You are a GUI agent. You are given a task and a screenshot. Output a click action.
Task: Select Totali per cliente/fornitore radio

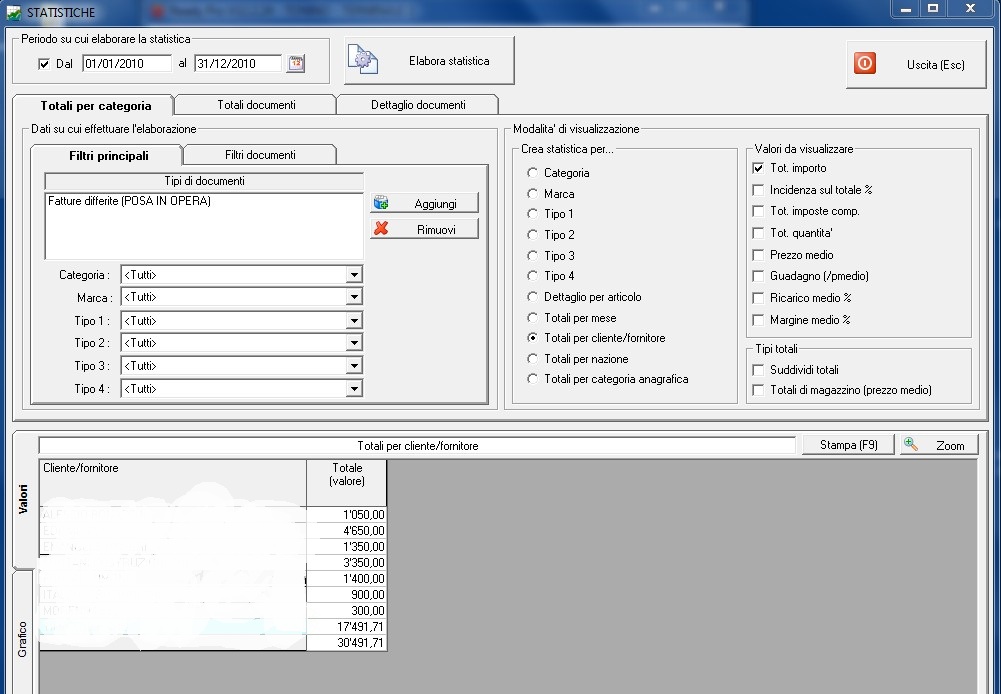coord(532,338)
